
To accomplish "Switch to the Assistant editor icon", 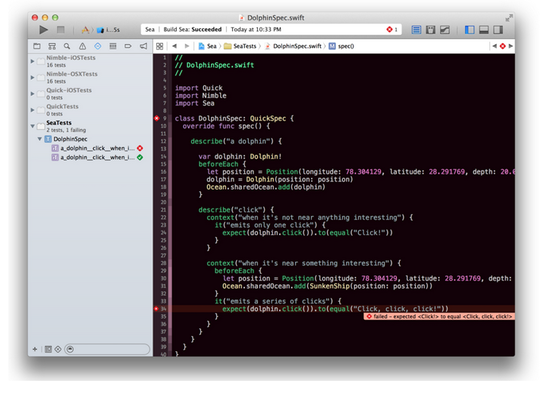I will click(430, 30).
